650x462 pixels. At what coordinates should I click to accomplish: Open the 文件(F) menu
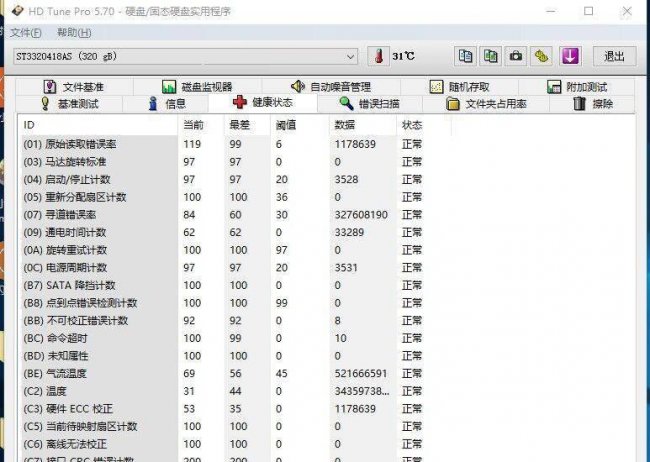click(x=26, y=32)
